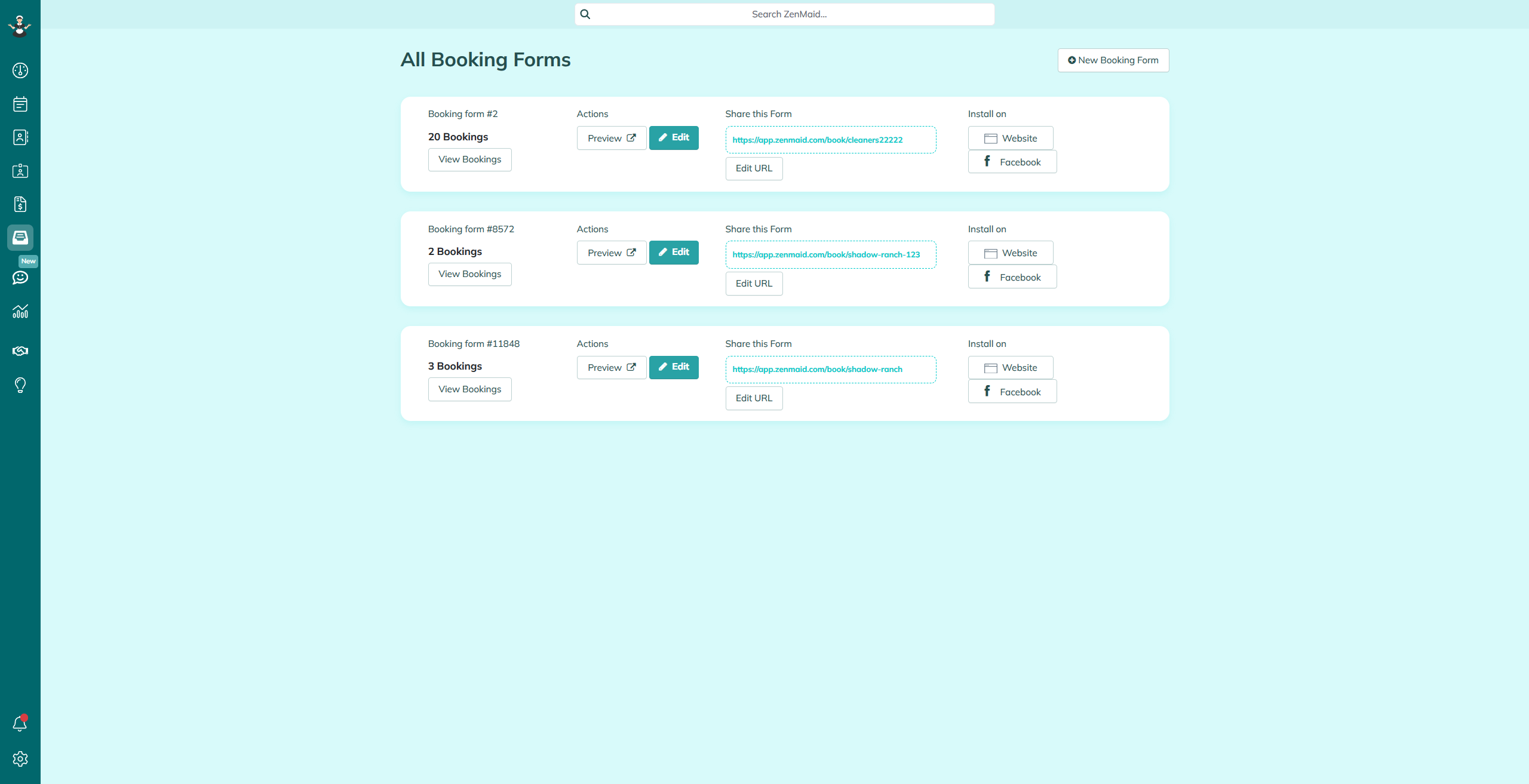Focus the Search ZenMaid field
Screen dimensions: 1529x784
click(788, 14)
